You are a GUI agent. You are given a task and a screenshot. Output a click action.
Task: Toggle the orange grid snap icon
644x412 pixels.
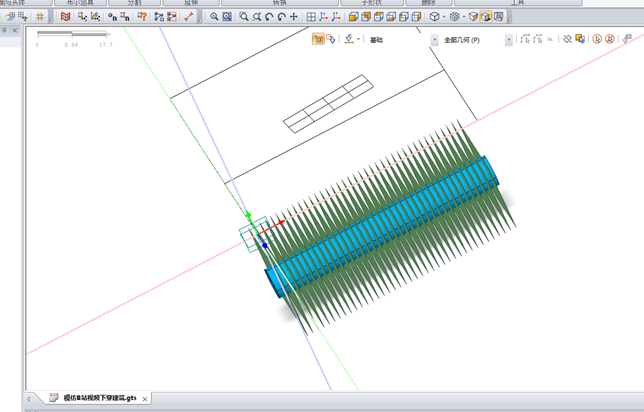click(x=40, y=17)
